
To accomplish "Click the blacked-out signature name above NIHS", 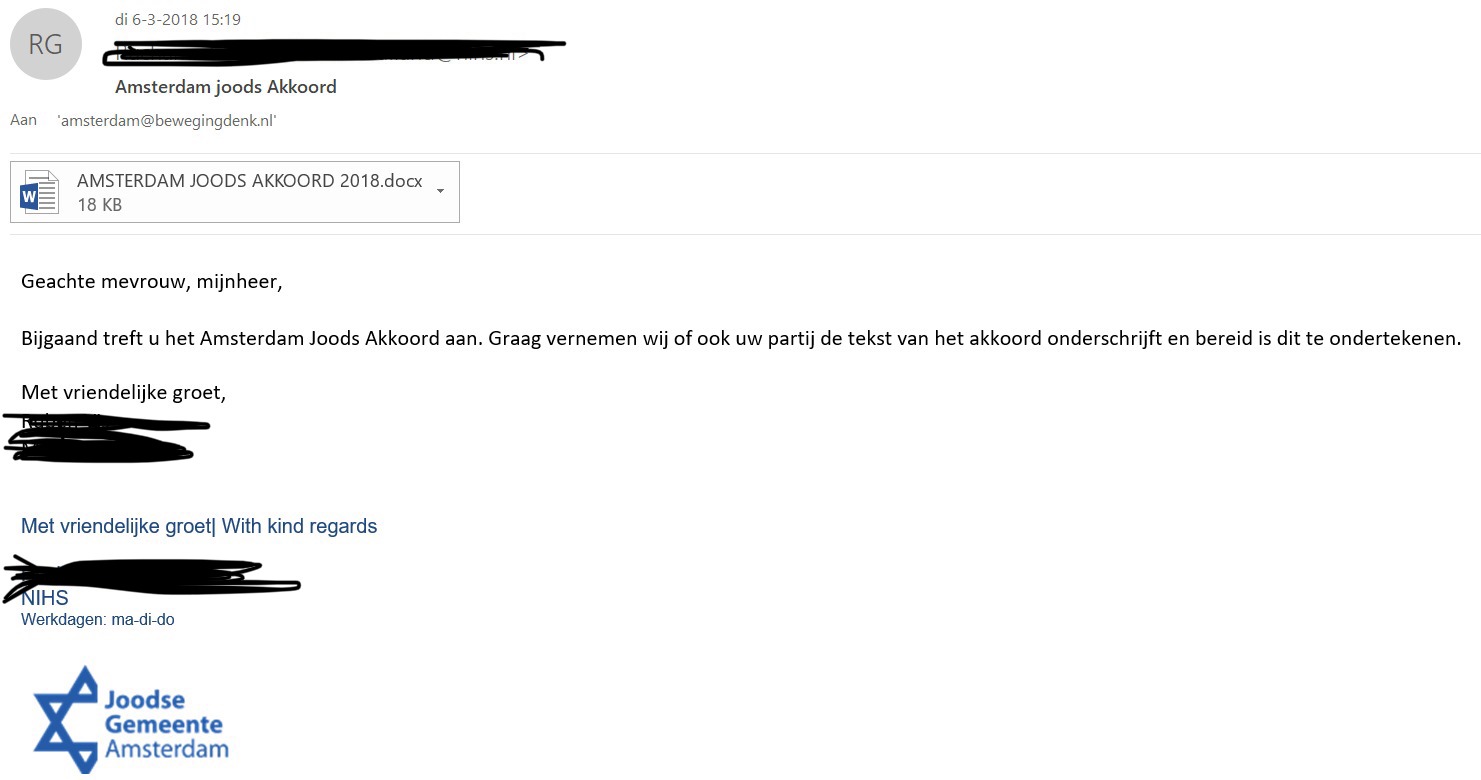I will (152, 577).
